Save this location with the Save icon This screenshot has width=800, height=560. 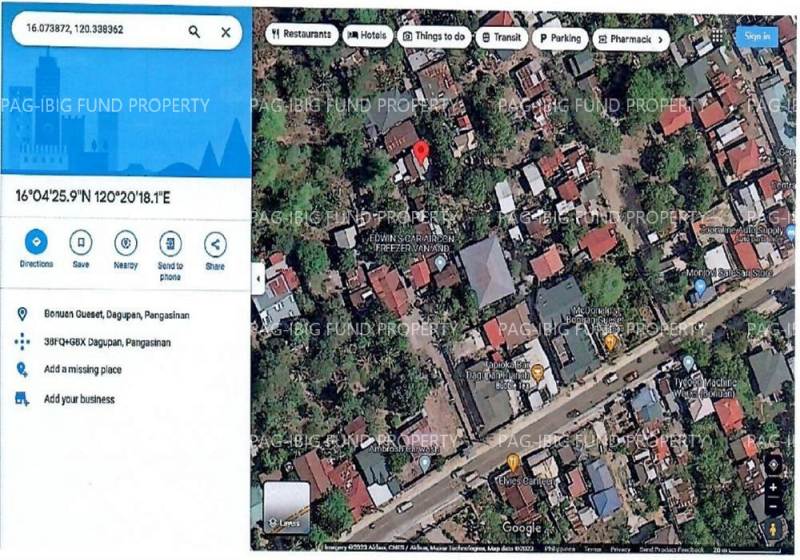click(x=81, y=243)
